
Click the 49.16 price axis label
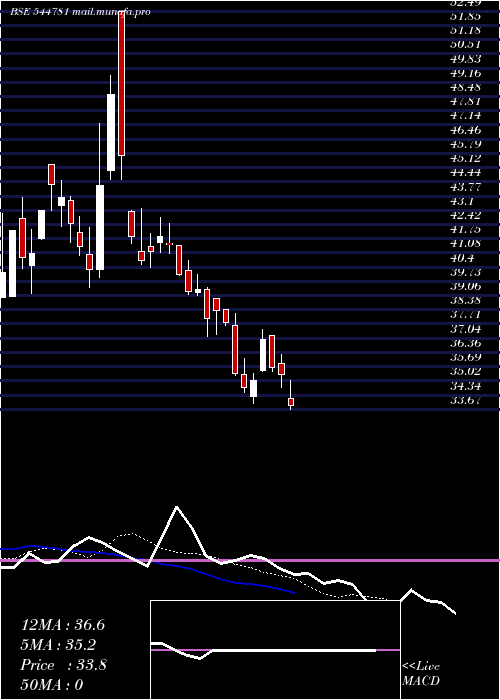(x=466, y=73)
